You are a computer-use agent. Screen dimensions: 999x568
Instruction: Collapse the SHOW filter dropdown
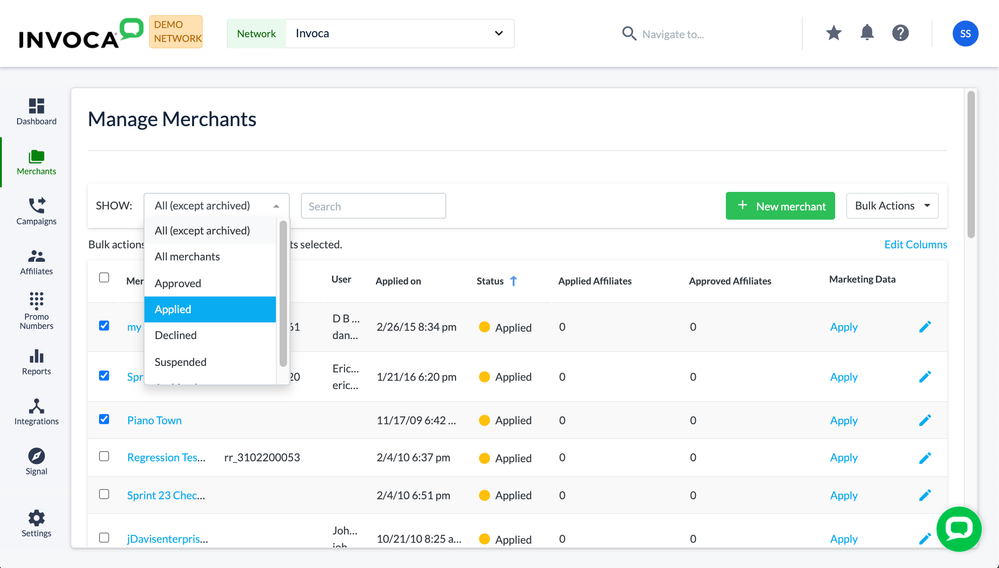216,206
